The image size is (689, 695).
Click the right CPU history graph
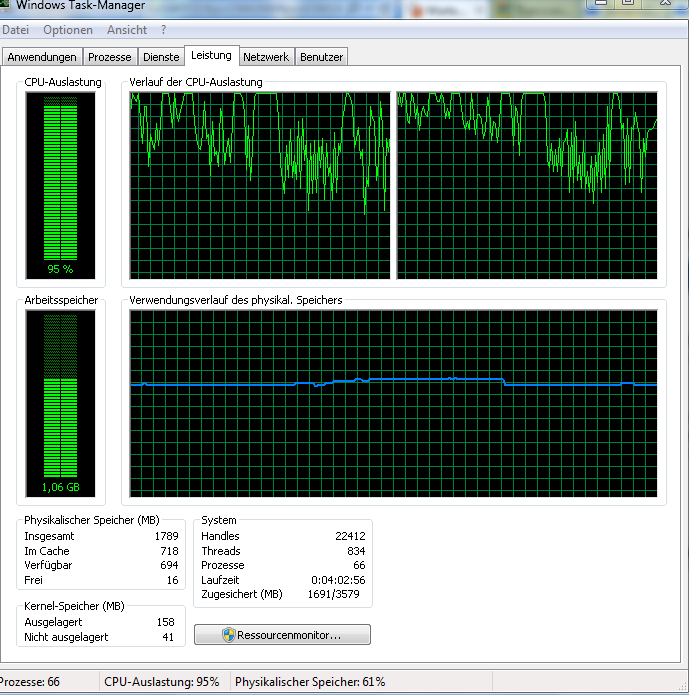[527, 186]
